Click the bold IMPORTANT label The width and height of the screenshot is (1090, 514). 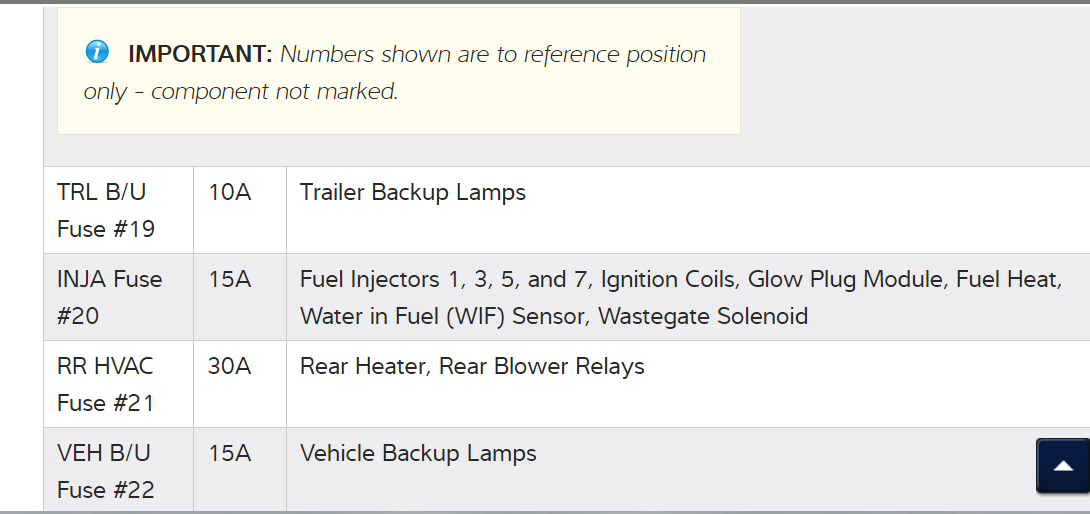click(200, 55)
